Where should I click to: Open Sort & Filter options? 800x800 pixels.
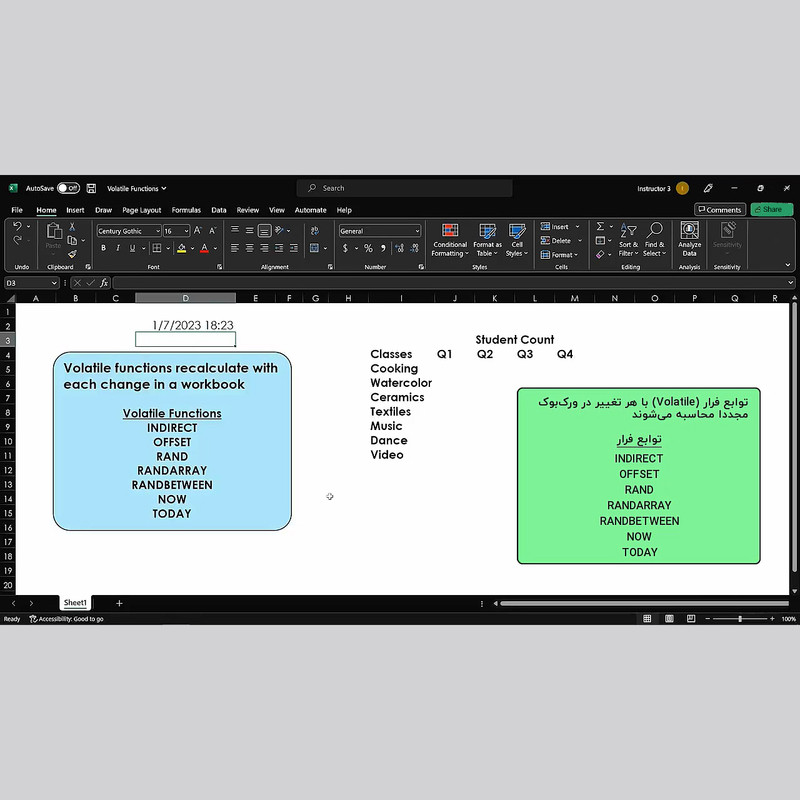tap(628, 240)
